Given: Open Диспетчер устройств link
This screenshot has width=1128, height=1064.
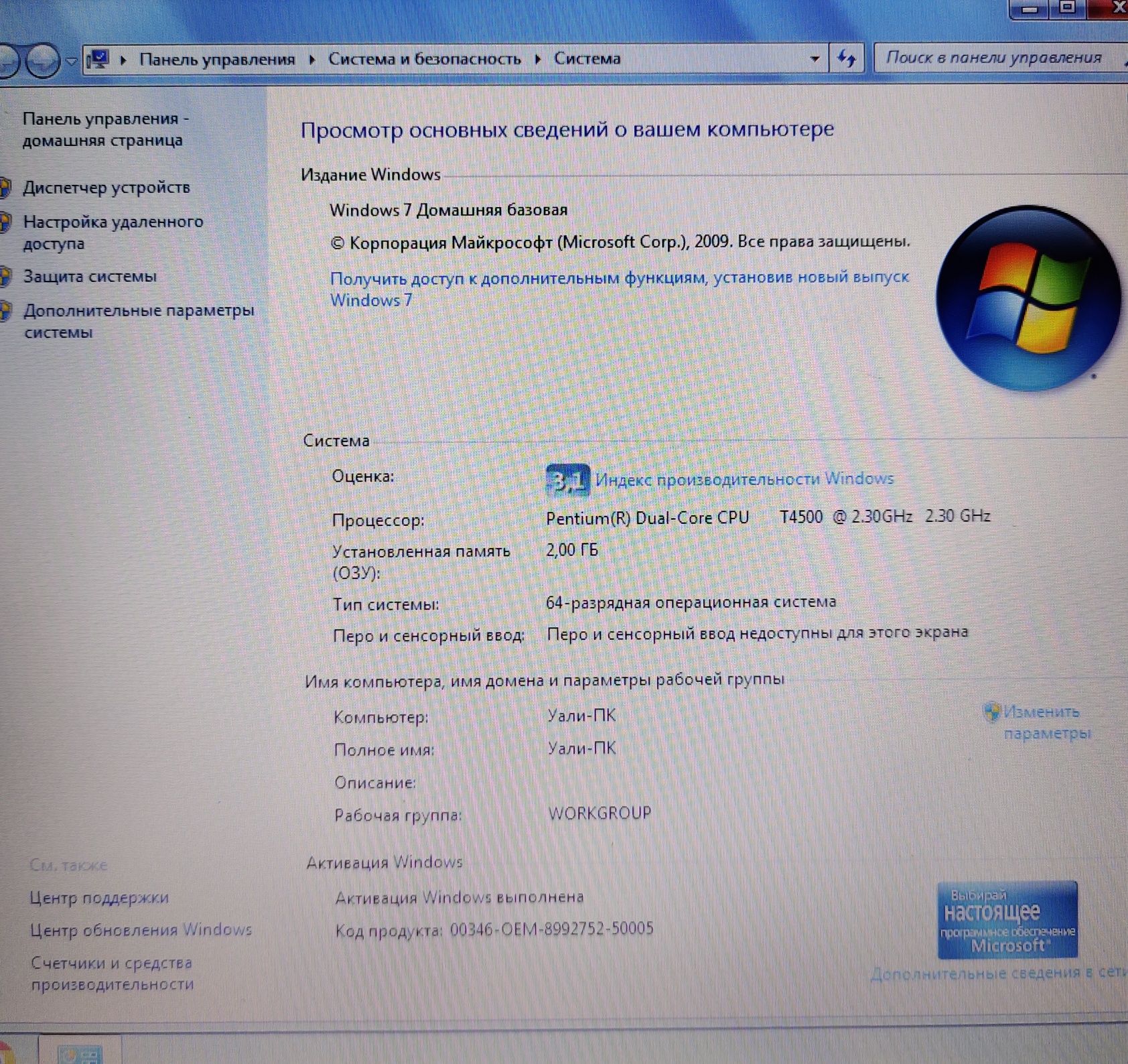Looking at the screenshot, I should coord(107,188).
